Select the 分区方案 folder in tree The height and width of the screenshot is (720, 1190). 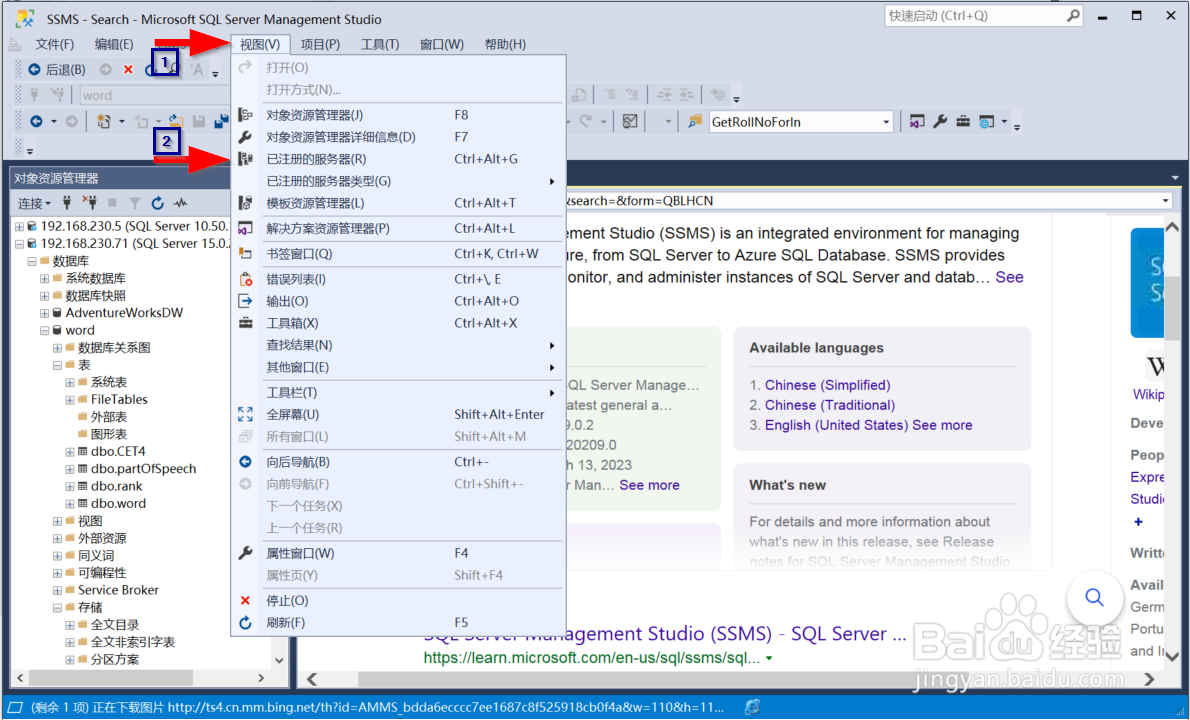115,660
